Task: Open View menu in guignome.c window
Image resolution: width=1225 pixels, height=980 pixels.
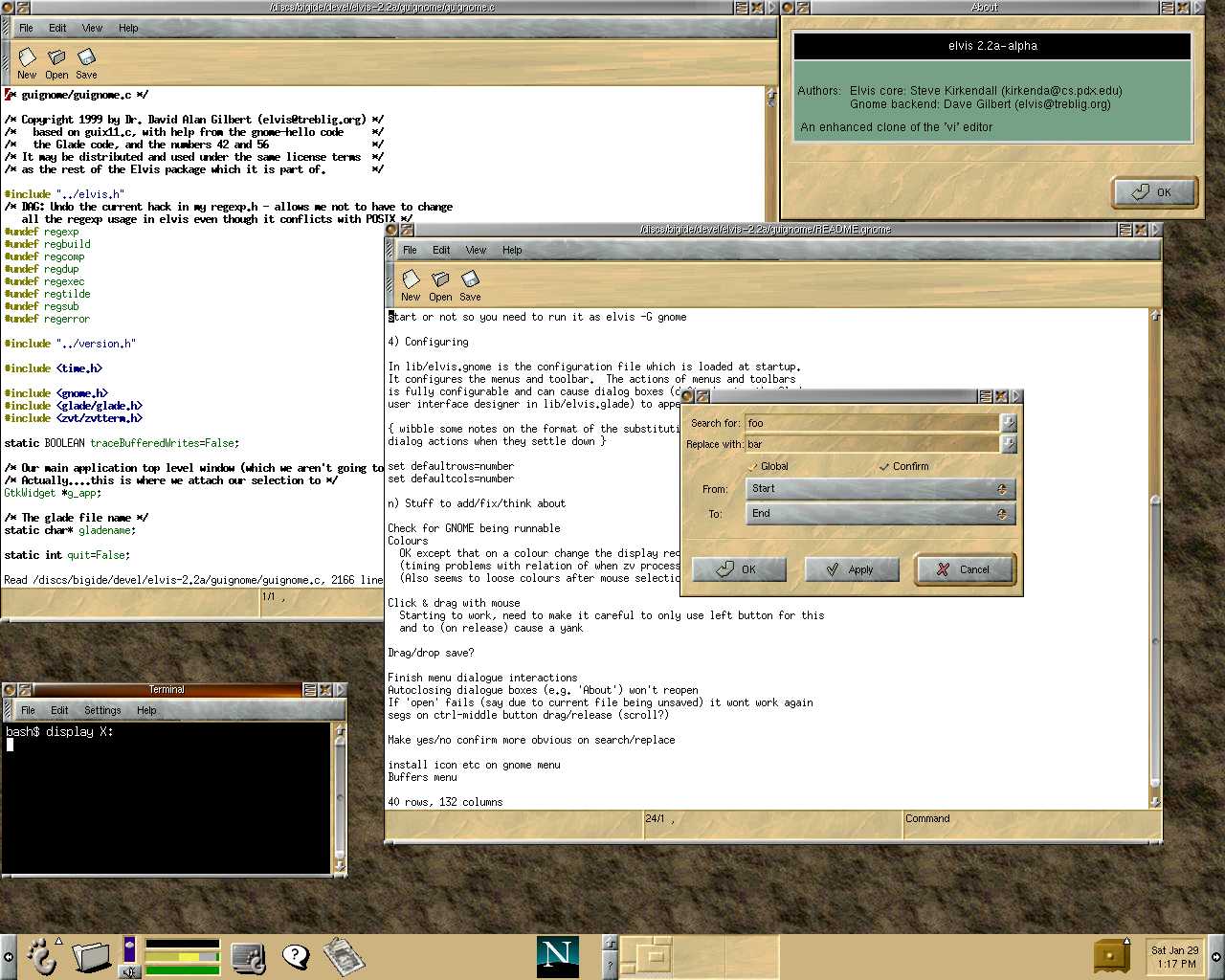Action: (x=92, y=28)
